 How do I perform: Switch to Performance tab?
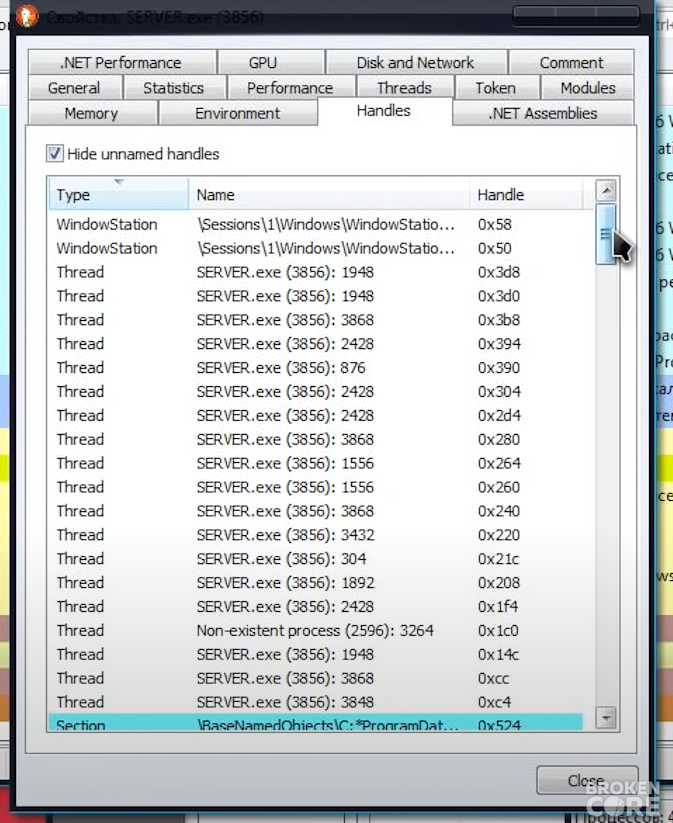click(290, 88)
